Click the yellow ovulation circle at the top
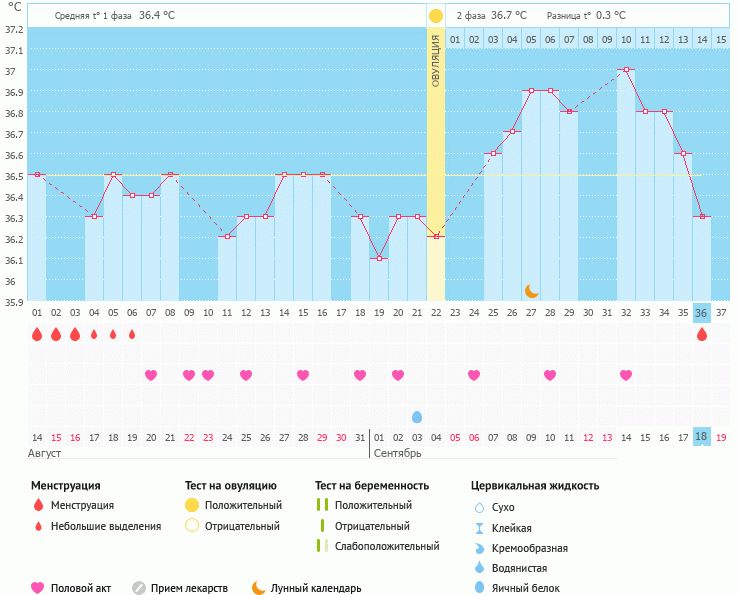The height and width of the screenshot is (595, 739). [x=436, y=16]
